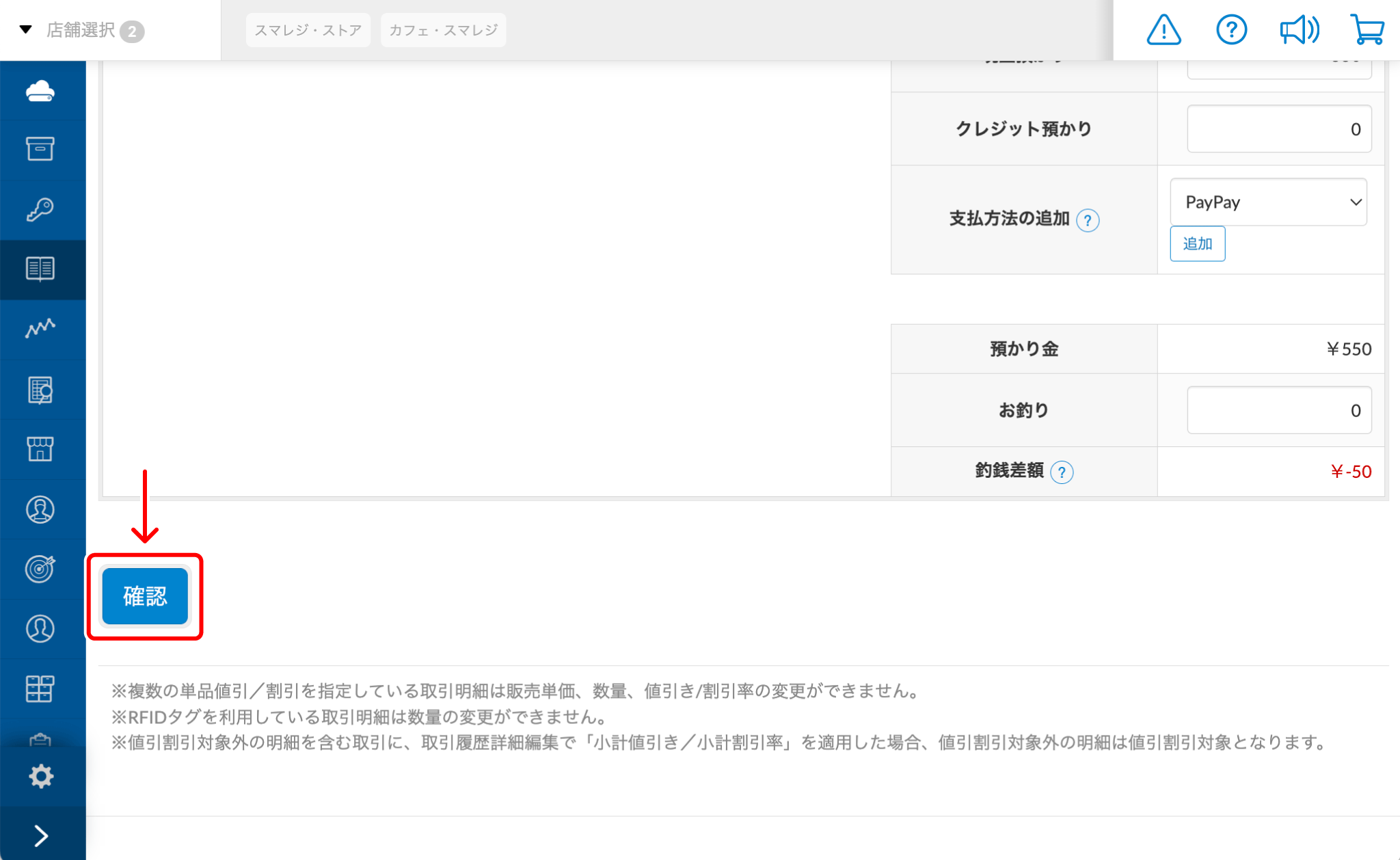This screenshot has height=860, width=1400.
Task: Show help for 支払方法の追加
Action: 1088,220
